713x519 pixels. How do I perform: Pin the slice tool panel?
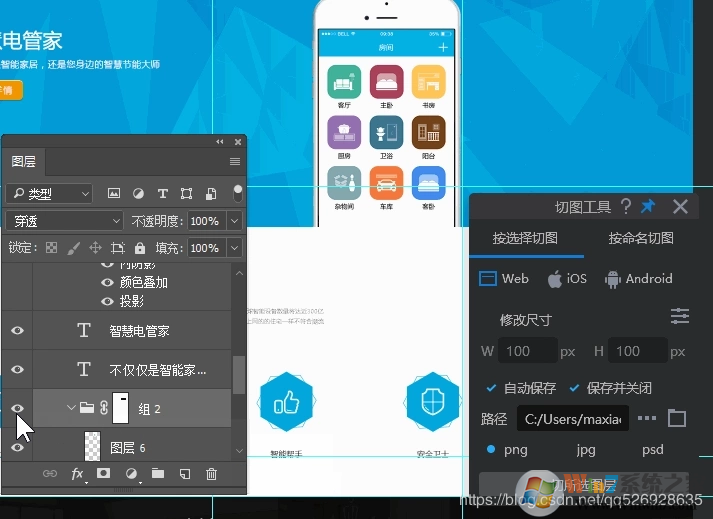tap(648, 207)
